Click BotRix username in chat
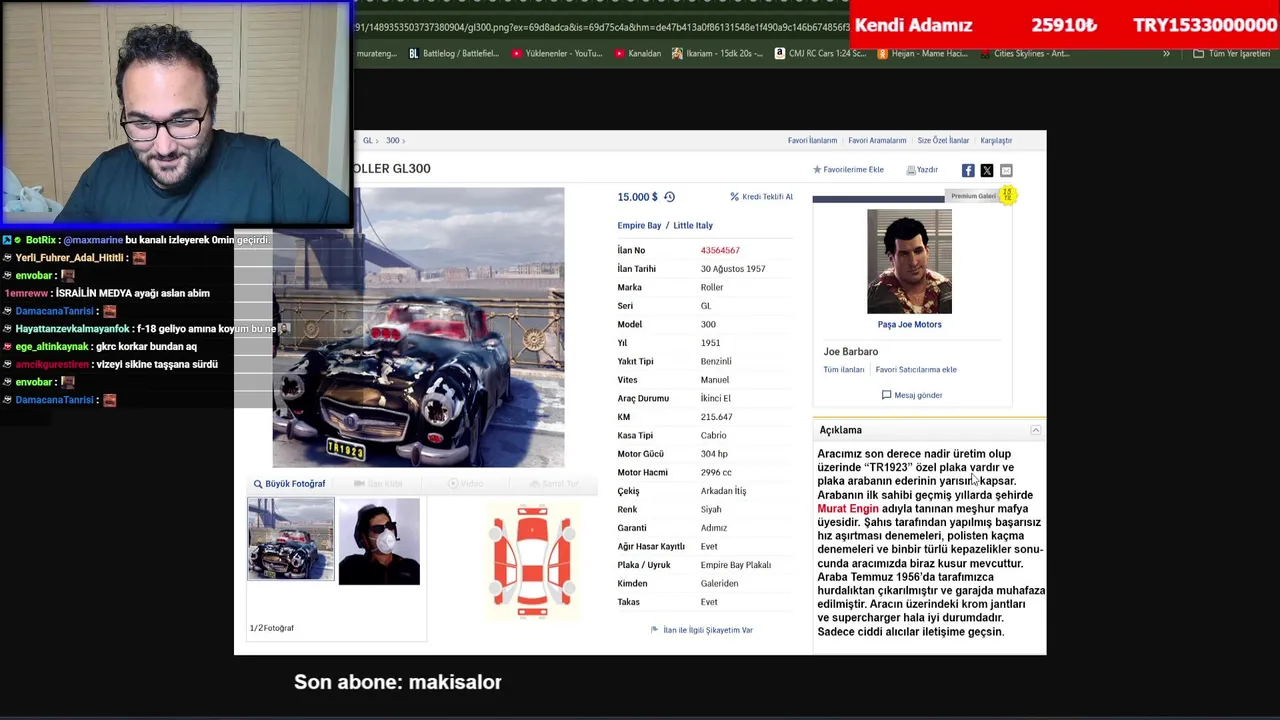The height and width of the screenshot is (720, 1280). click(41, 241)
